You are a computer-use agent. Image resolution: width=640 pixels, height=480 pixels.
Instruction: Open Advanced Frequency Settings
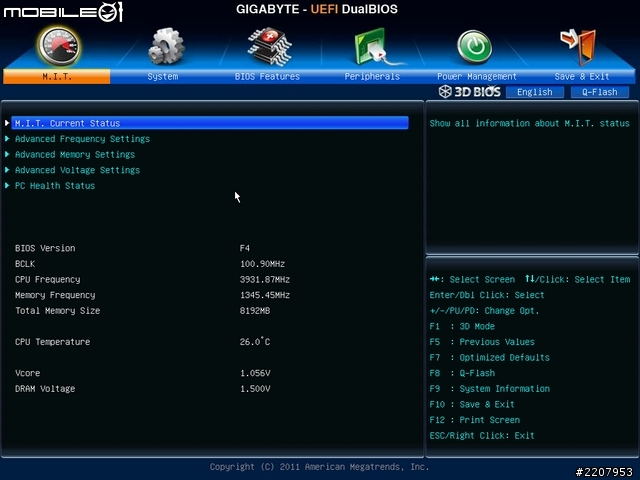pyautogui.click(x=82, y=139)
